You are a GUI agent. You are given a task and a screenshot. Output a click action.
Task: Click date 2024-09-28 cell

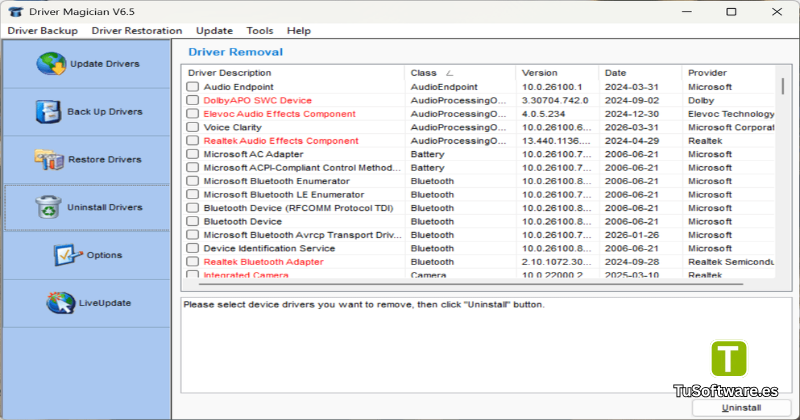click(x=632, y=262)
